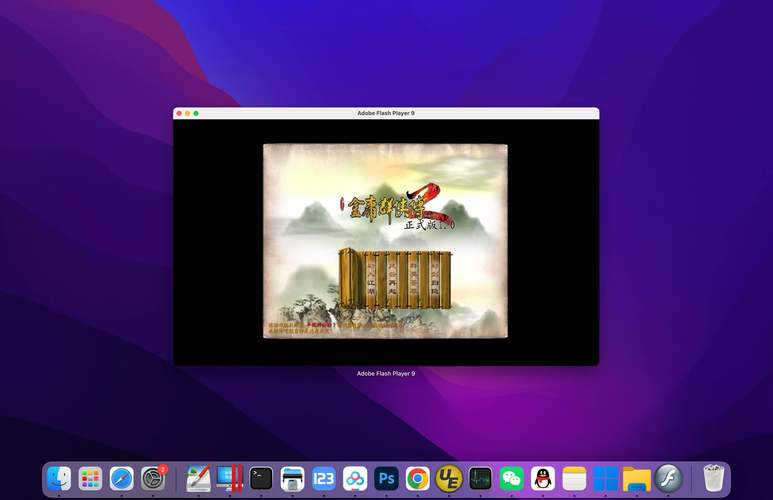
Task: Minimize the Flash Player window with yellow button
Action: coord(187,113)
